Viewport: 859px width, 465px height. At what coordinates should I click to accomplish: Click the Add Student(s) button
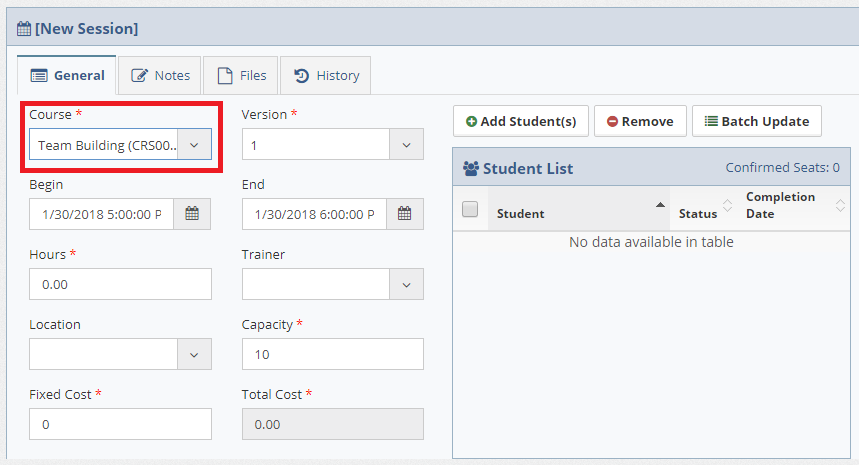(x=521, y=121)
